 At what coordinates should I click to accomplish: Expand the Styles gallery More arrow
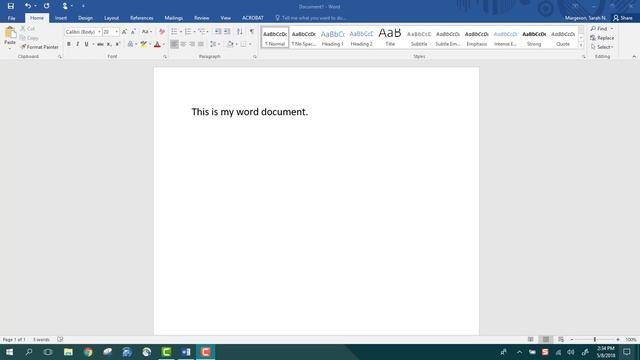pyautogui.click(x=581, y=45)
